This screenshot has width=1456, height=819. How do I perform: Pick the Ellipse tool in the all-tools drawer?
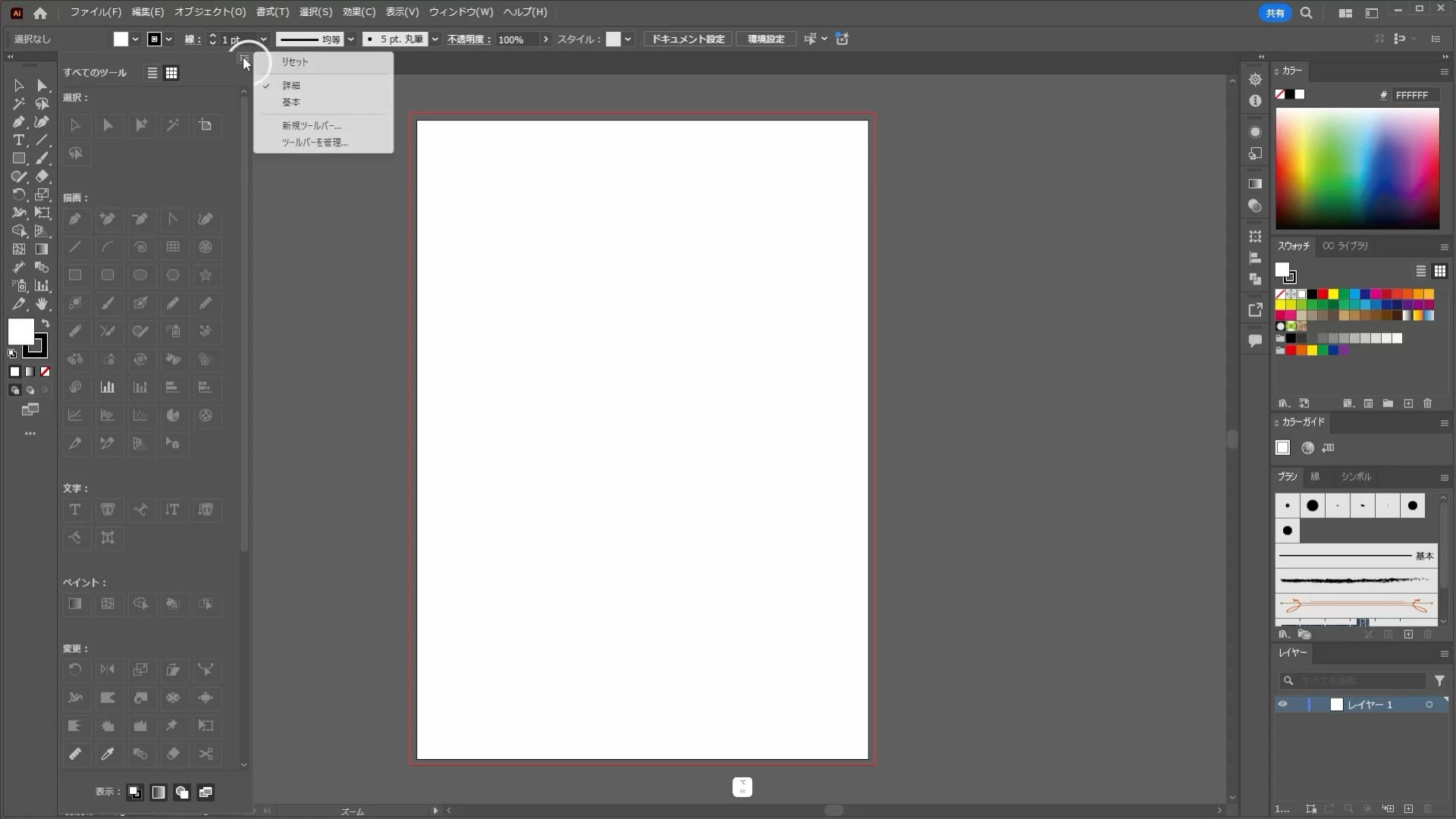coord(140,275)
